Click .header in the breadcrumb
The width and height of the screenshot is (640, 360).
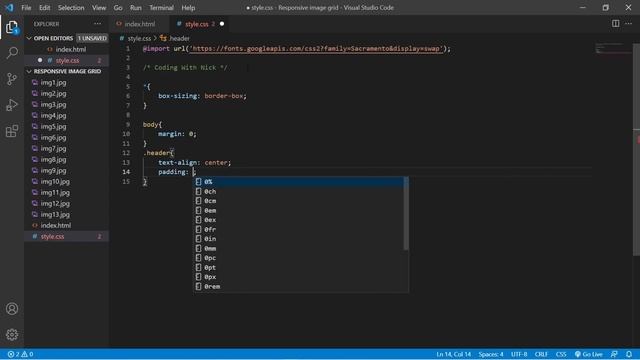pyautogui.click(x=179, y=38)
